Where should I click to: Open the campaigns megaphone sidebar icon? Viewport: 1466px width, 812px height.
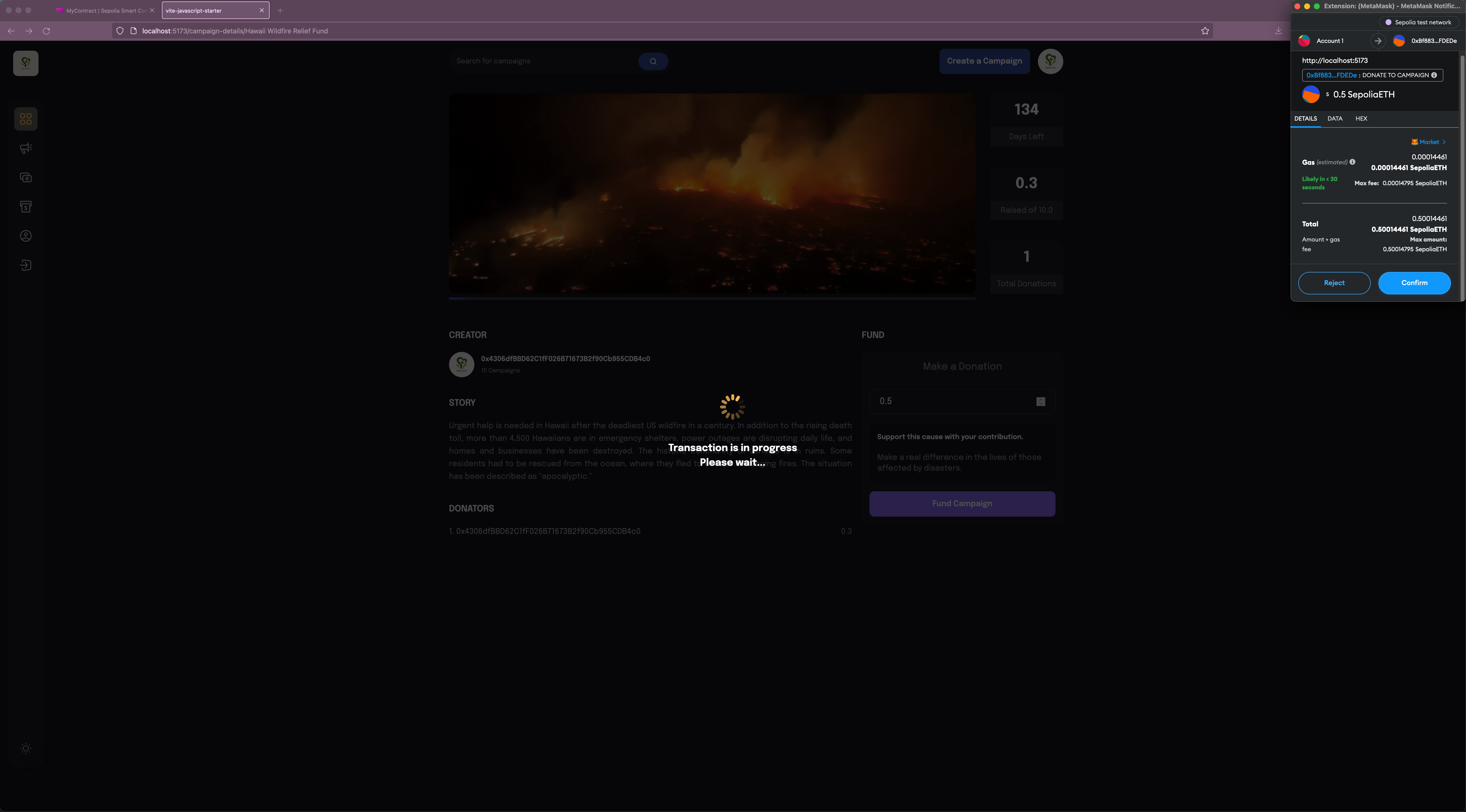(x=26, y=148)
